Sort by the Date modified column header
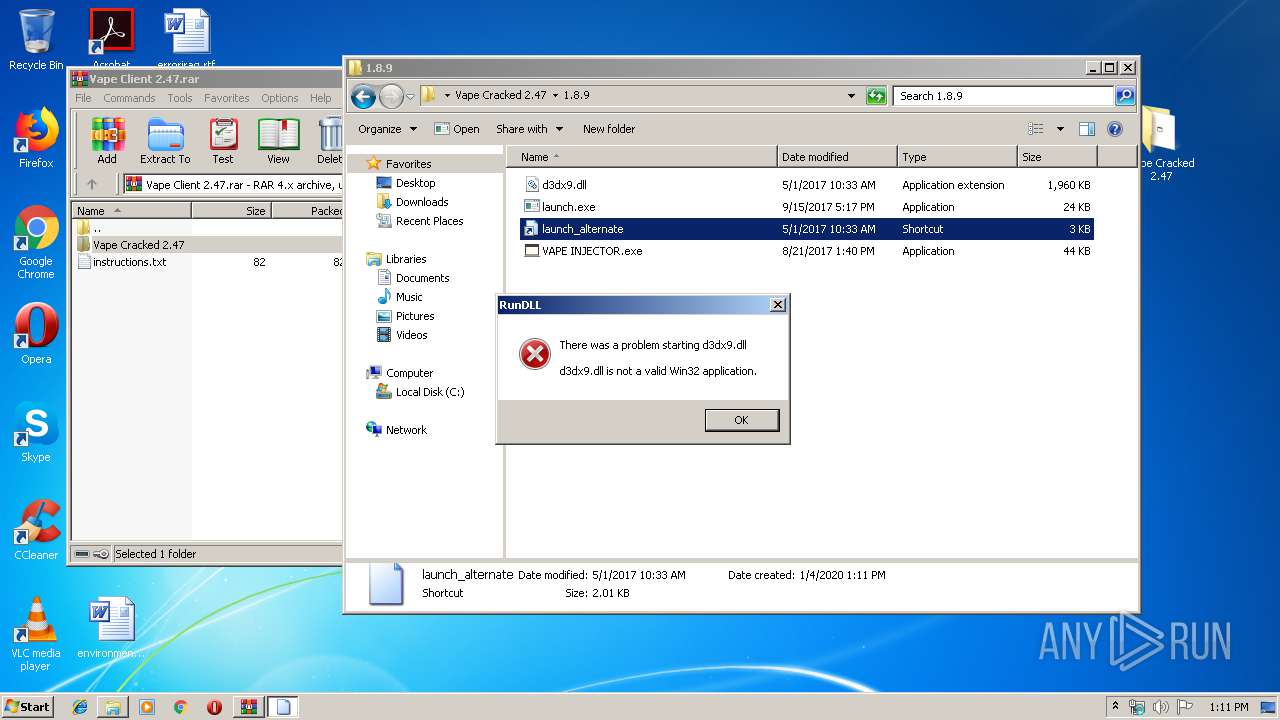 click(x=837, y=157)
